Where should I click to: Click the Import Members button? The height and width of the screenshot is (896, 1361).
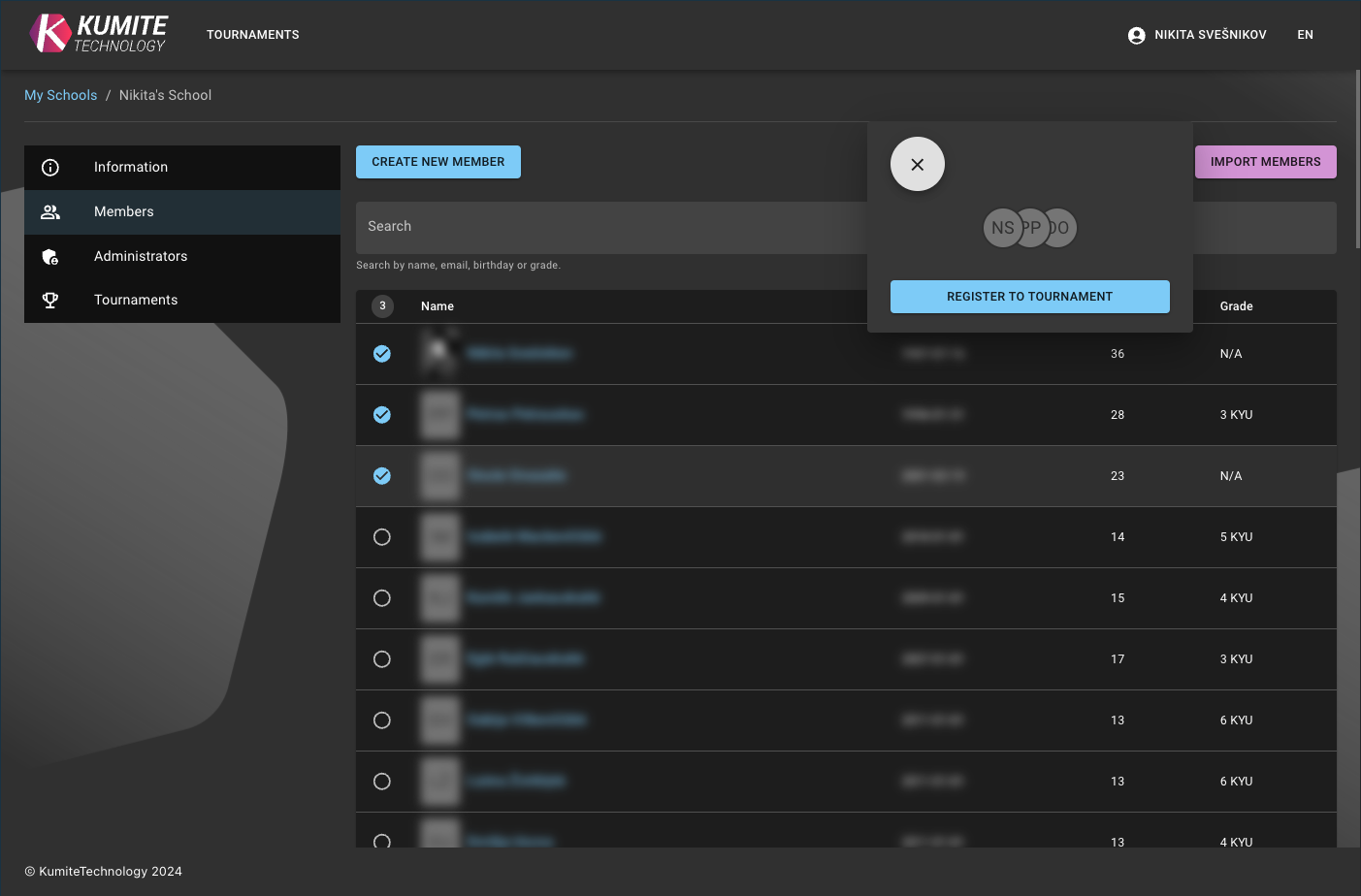1265,162
